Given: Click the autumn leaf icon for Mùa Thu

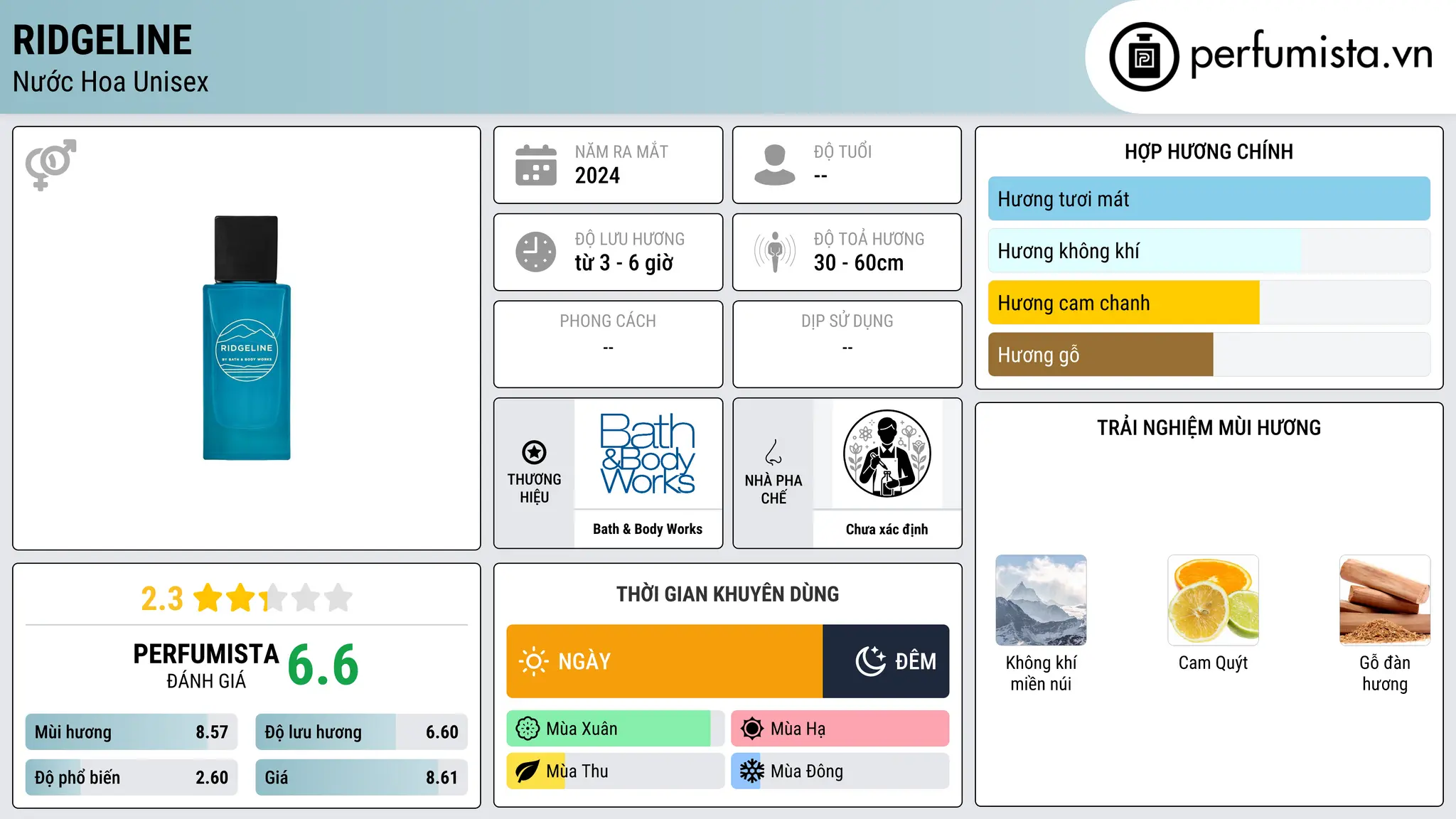Looking at the screenshot, I should pyautogui.click(x=528, y=771).
